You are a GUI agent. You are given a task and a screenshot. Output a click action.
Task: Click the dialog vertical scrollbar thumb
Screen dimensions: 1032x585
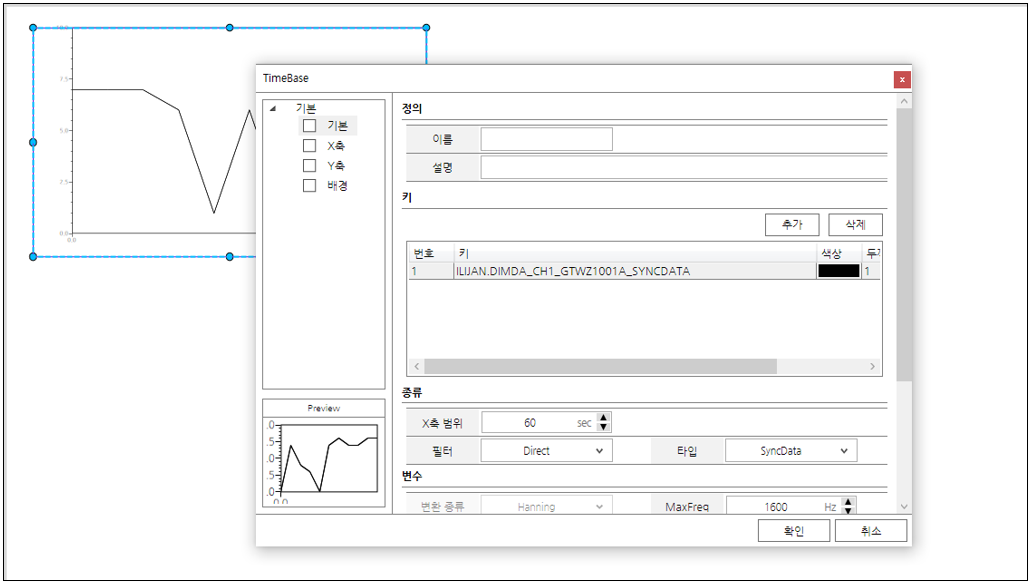click(x=904, y=244)
